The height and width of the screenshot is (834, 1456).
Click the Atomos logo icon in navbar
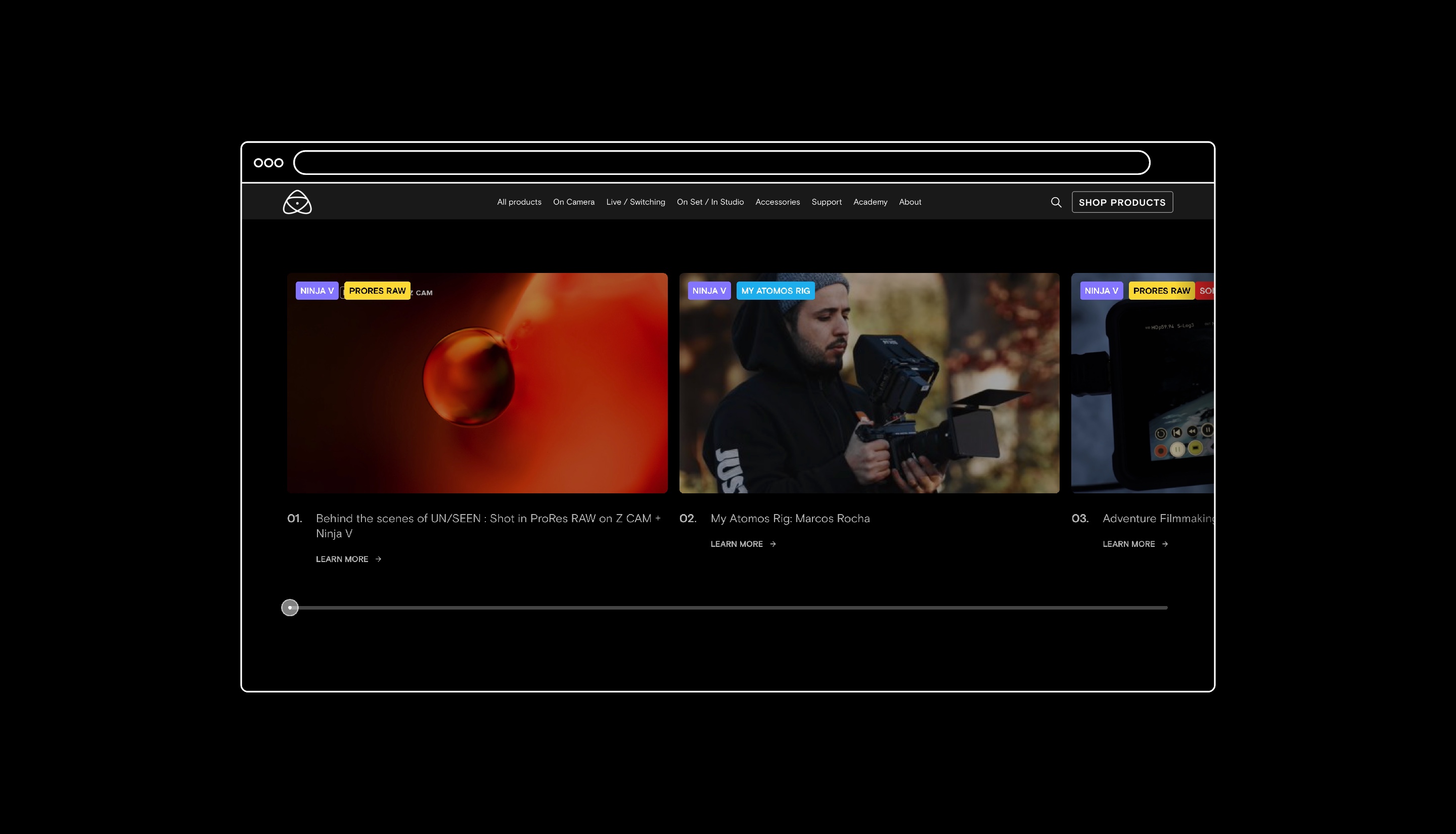297,202
